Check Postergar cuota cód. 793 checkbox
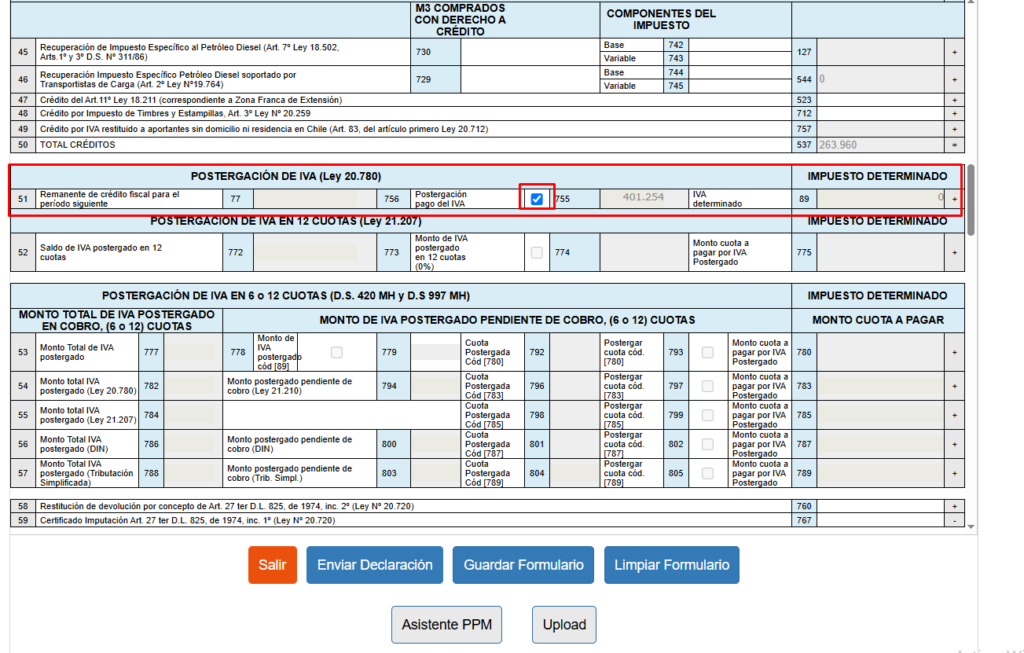 (x=707, y=352)
